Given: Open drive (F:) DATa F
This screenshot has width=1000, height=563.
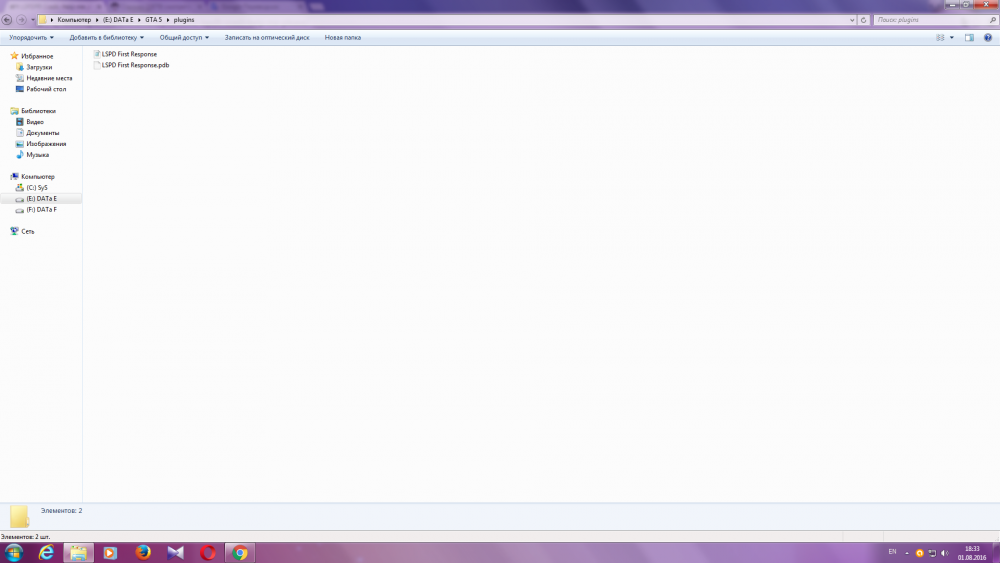Looking at the screenshot, I should (41, 210).
